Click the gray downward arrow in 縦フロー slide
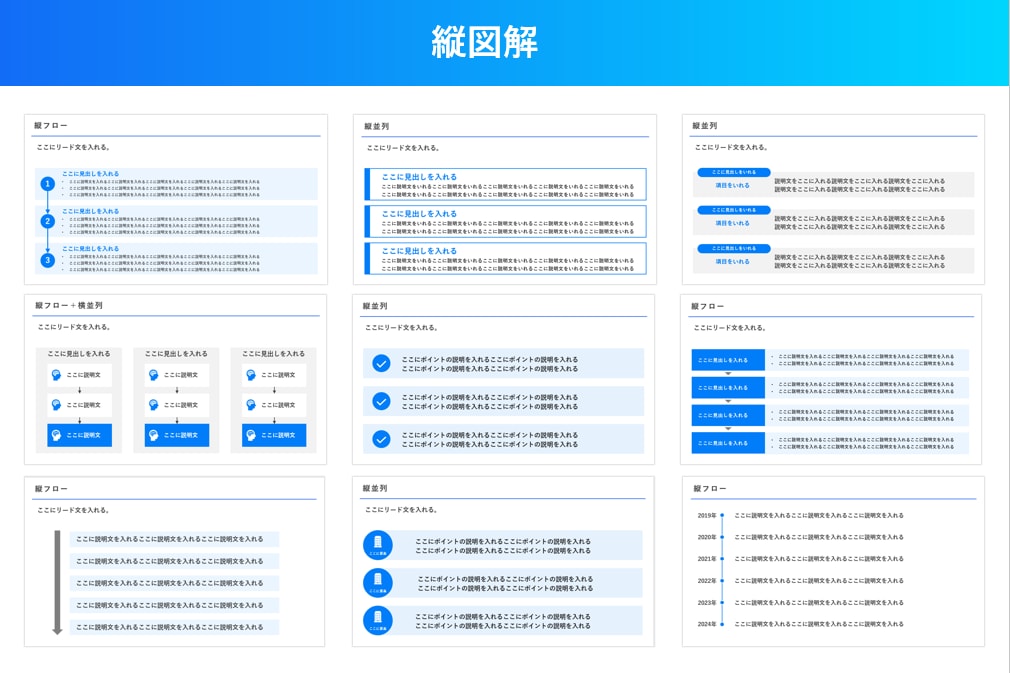1010x673 pixels. tap(57, 582)
